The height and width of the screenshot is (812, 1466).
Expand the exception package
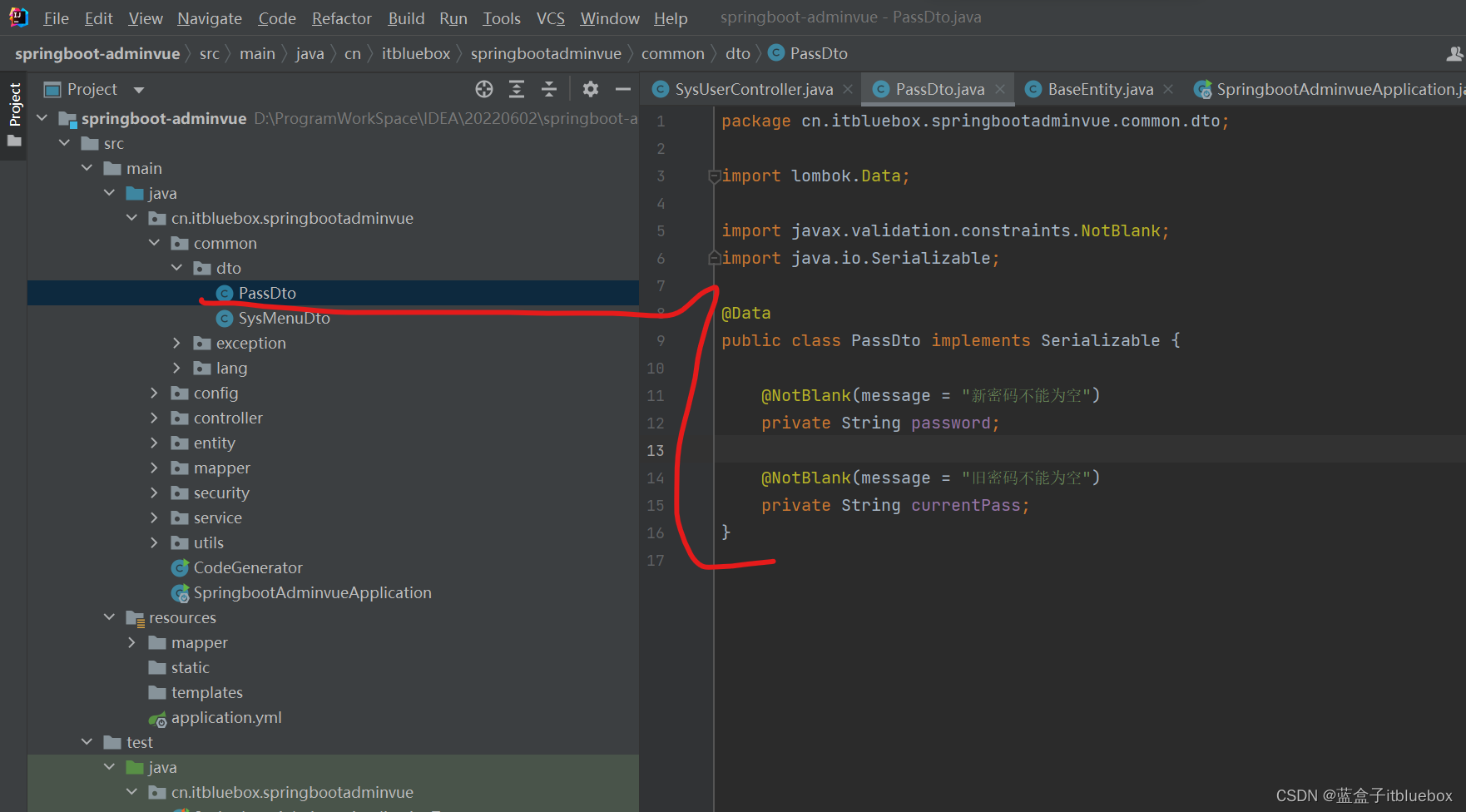tap(176, 343)
